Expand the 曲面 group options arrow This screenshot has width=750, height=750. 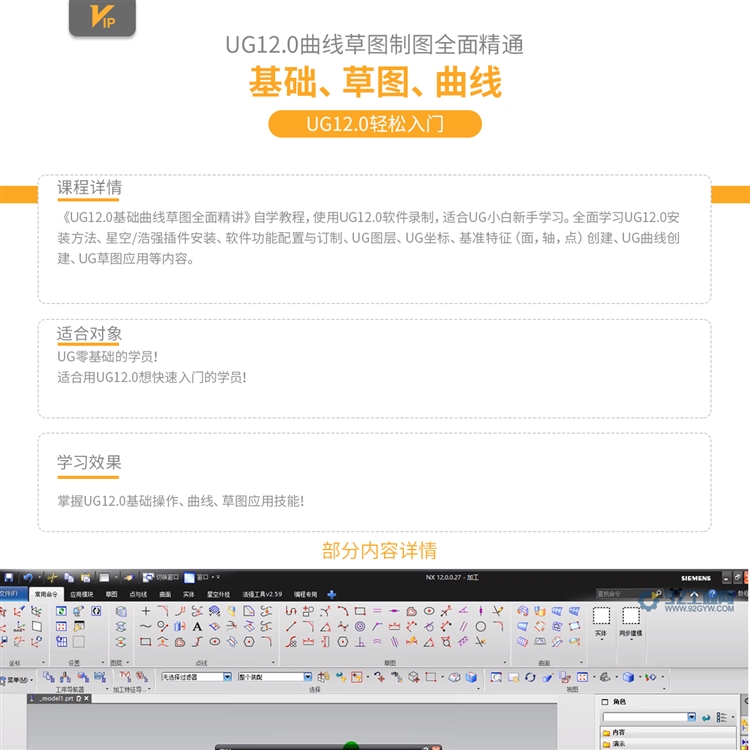click(582, 662)
